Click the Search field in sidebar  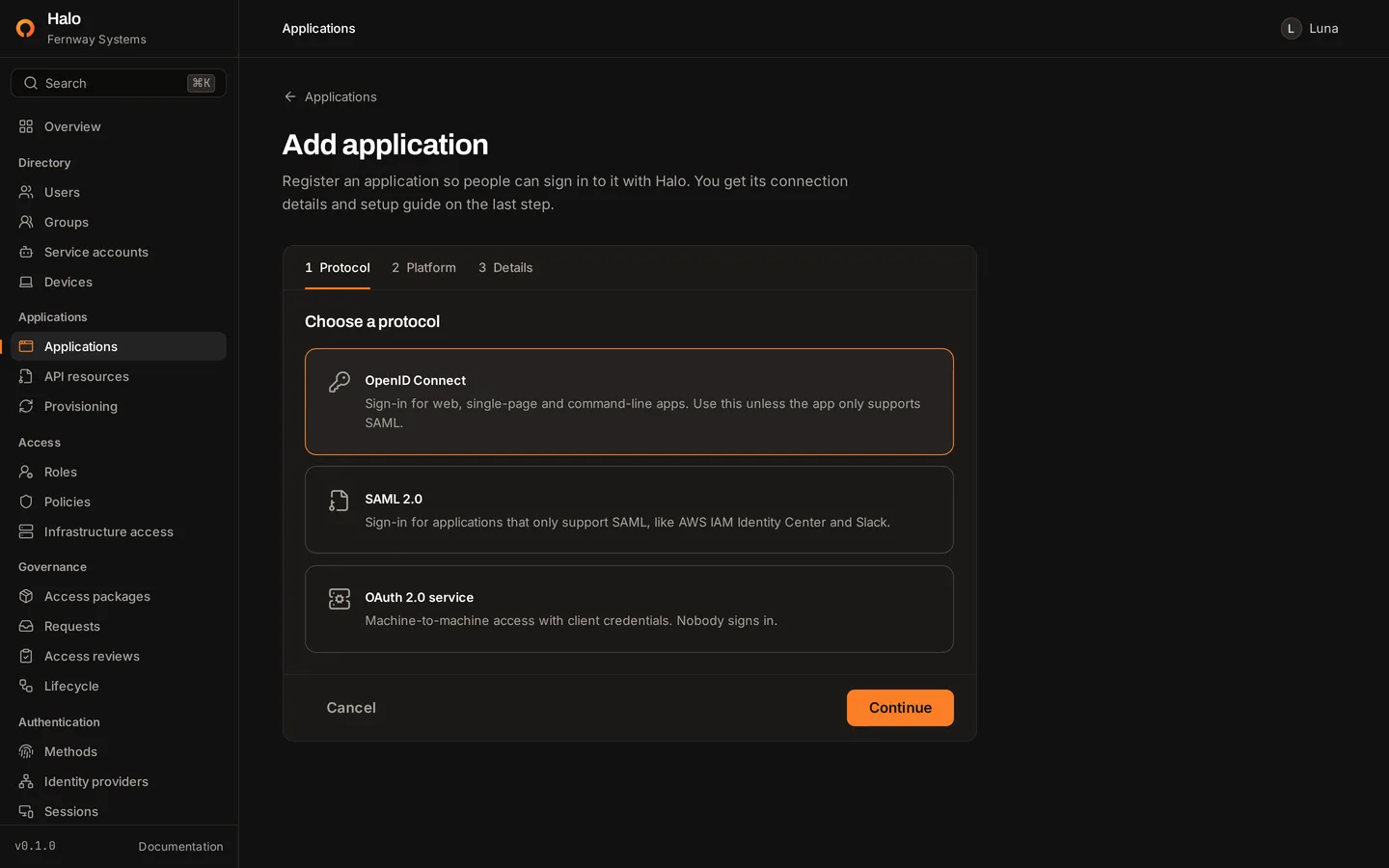click(x=119, y=83)
